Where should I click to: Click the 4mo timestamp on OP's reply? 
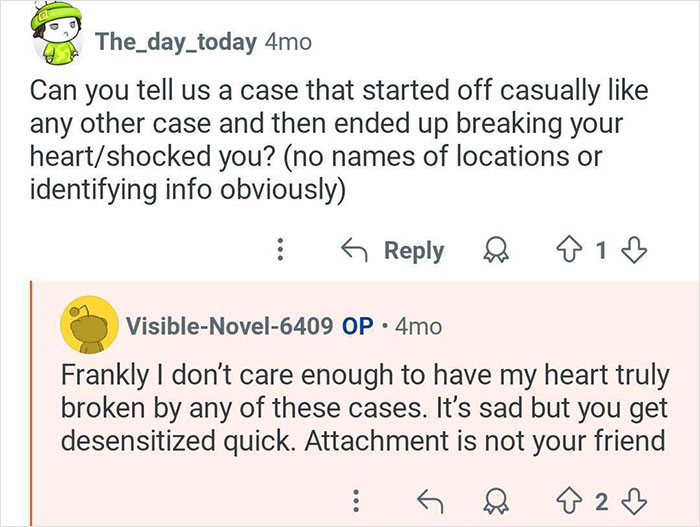pos(418,326)
